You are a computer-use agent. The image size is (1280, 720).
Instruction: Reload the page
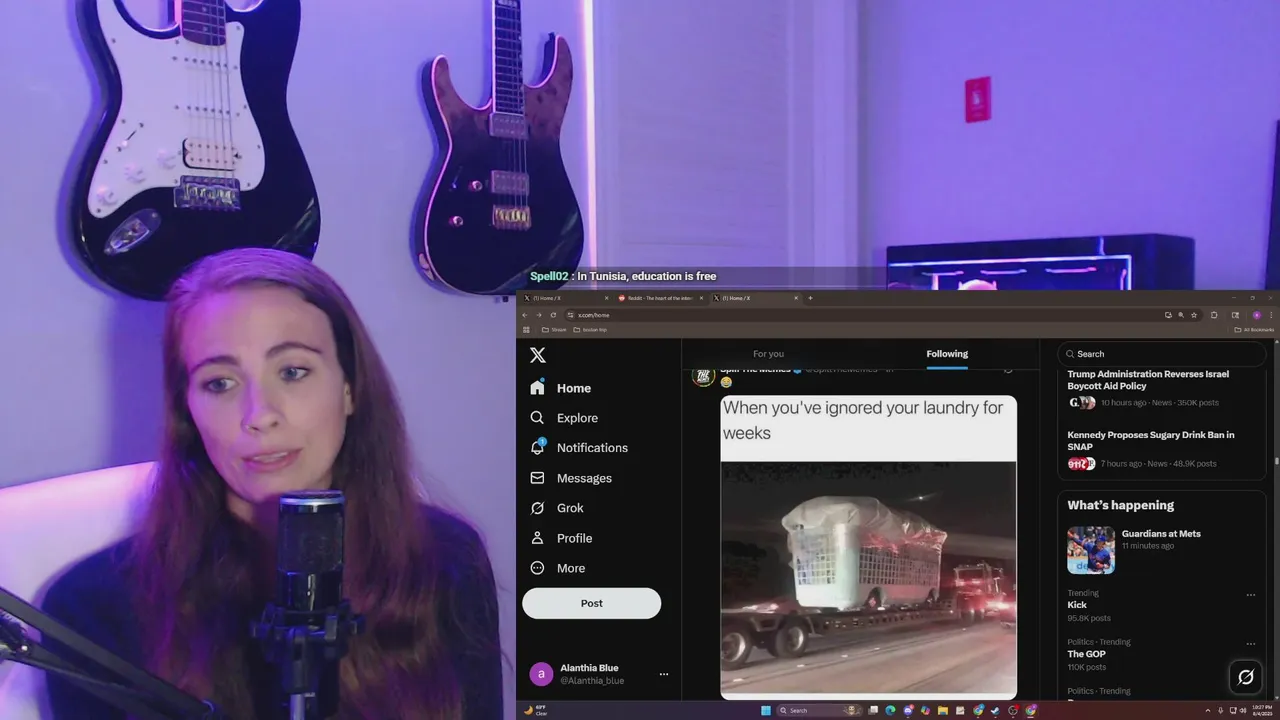pos(553,315)
